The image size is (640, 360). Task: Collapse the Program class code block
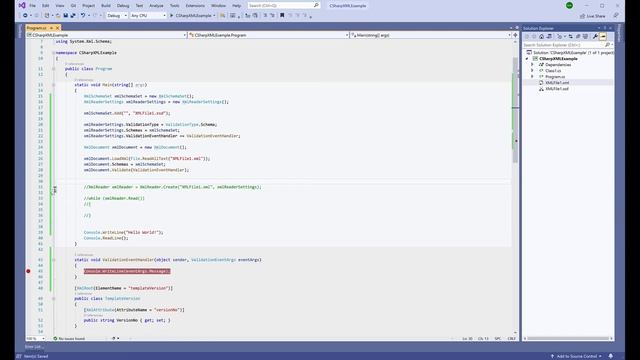click(53, 69)
